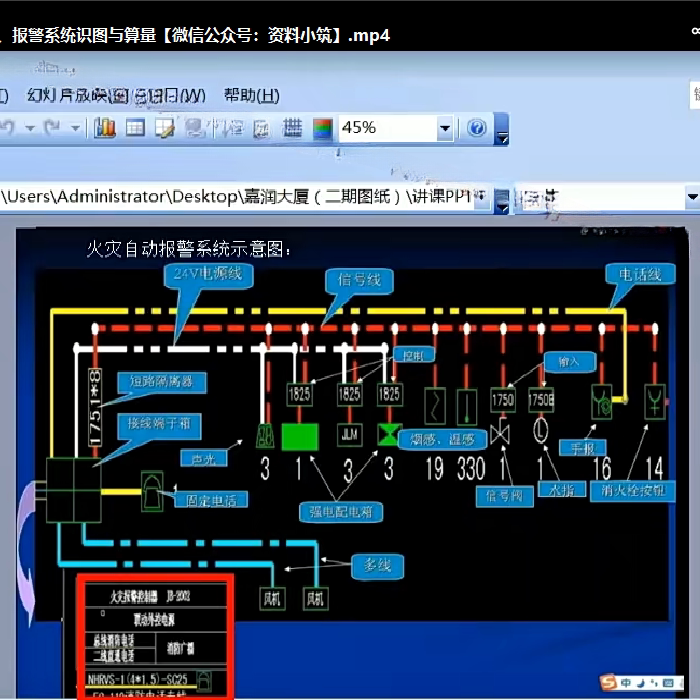Click the 1750B module box
Viewport: 700px width, 700px height.
click(541, 400)
